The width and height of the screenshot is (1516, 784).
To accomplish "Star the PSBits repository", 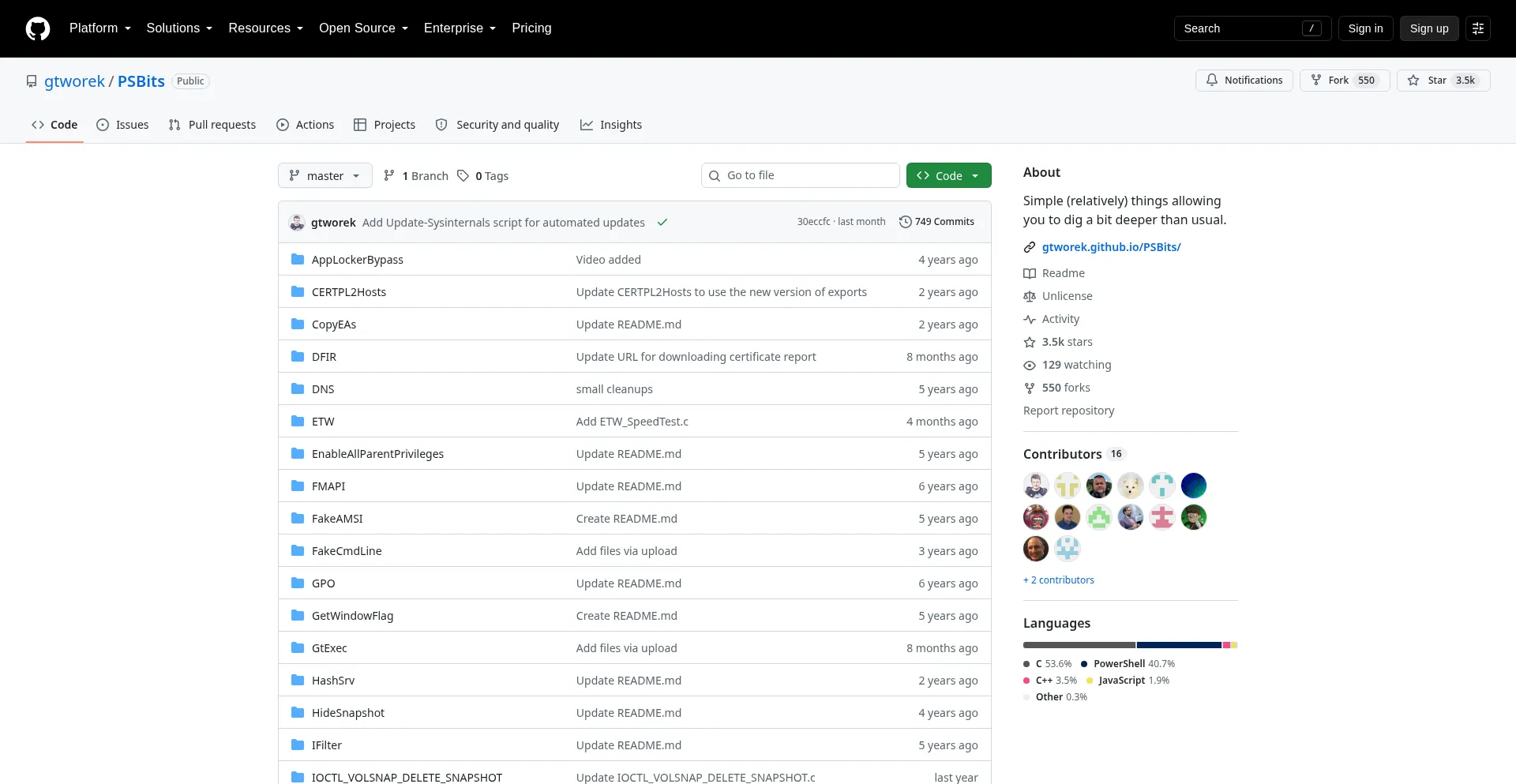I will tap(1443, 81).
